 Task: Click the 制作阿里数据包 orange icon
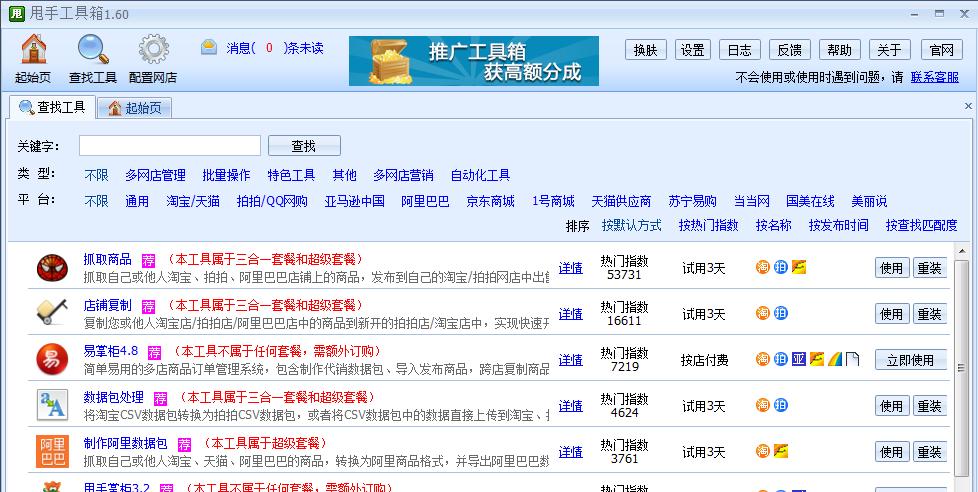pos(52,451)
